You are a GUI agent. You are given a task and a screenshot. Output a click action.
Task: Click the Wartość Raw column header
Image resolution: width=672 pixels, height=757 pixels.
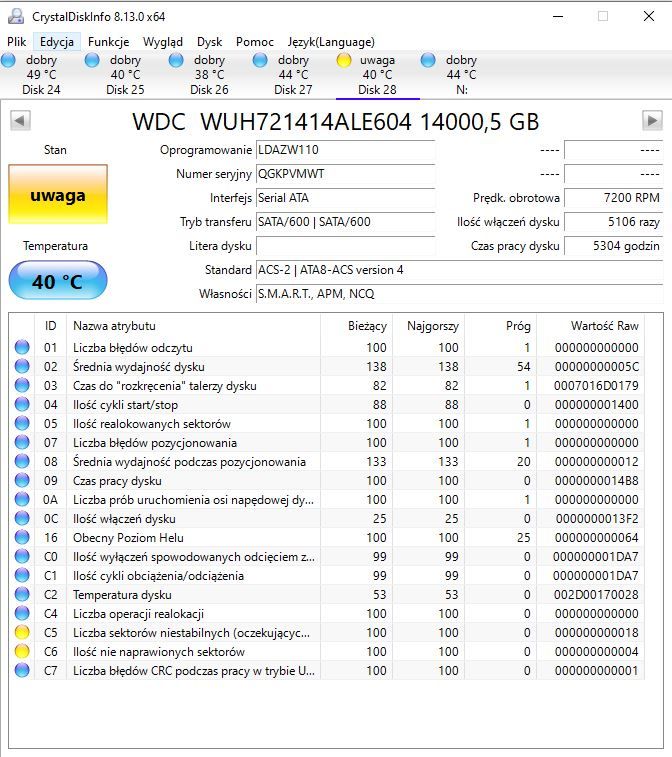tap(605, 326)
